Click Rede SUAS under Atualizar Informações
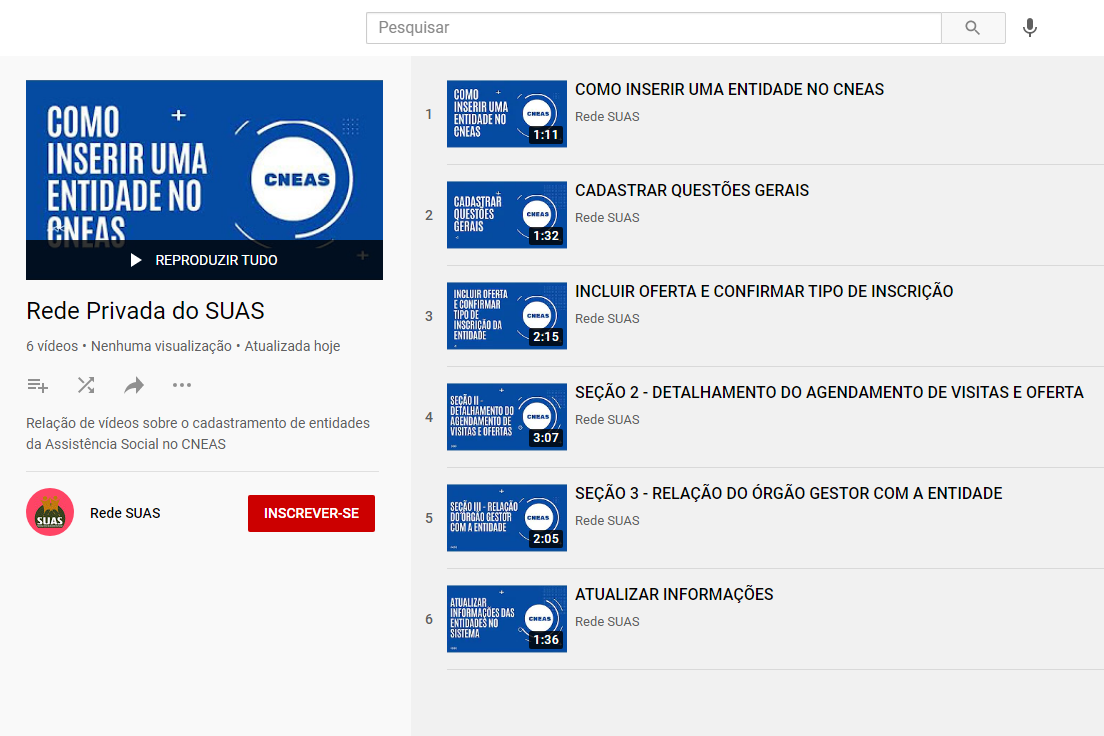 pyautogui.click(x=607, y=622)
